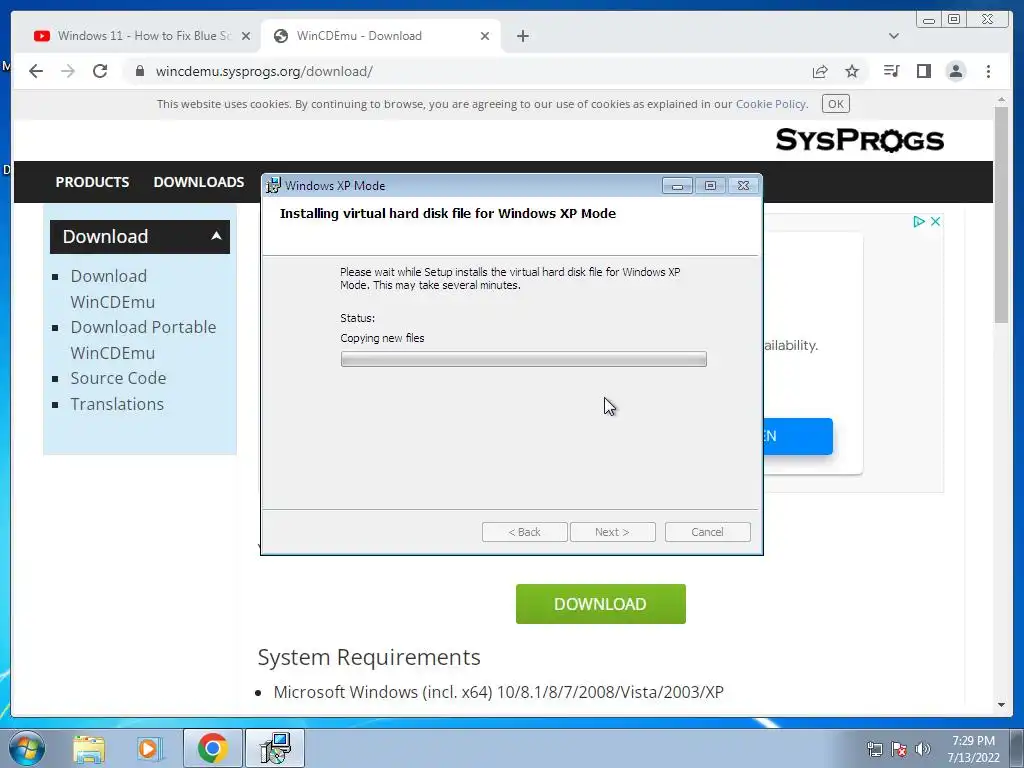This screenshot has width=1024, height=768.
Task: Toggle the browser side panel icon
Action: click(923, 71)
